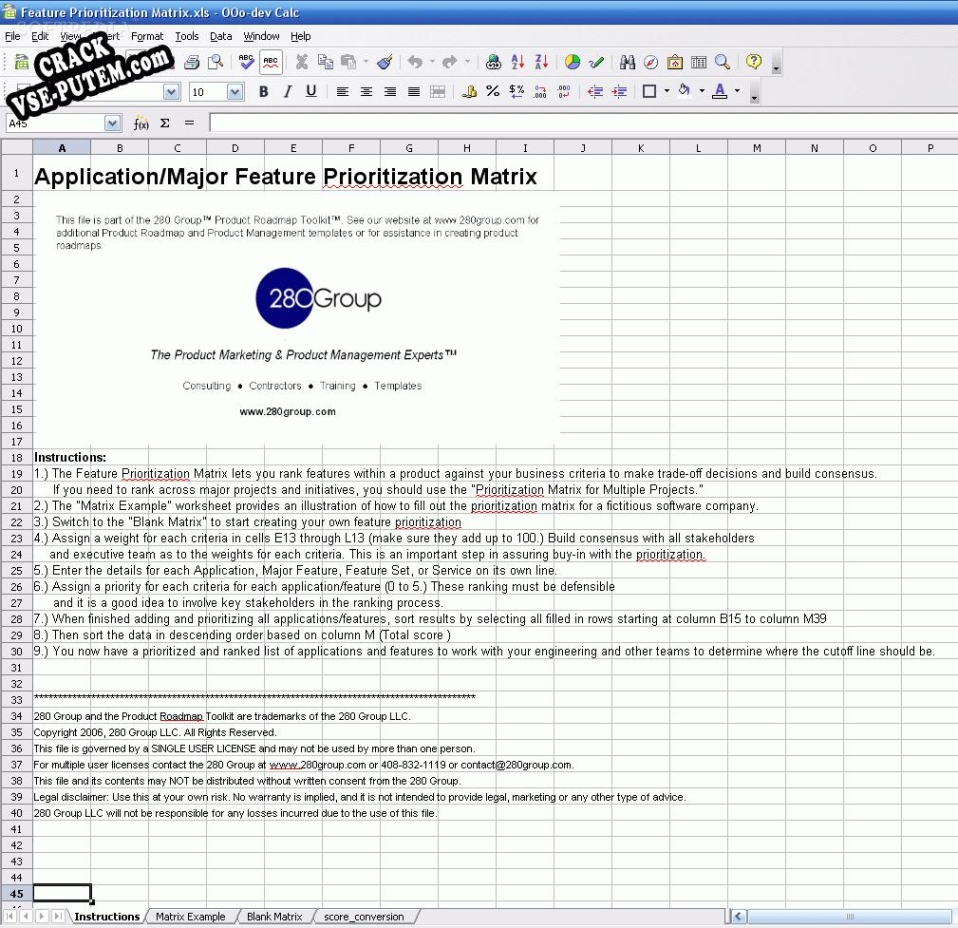Click the formula input line
958x928 pixels.
583,123
